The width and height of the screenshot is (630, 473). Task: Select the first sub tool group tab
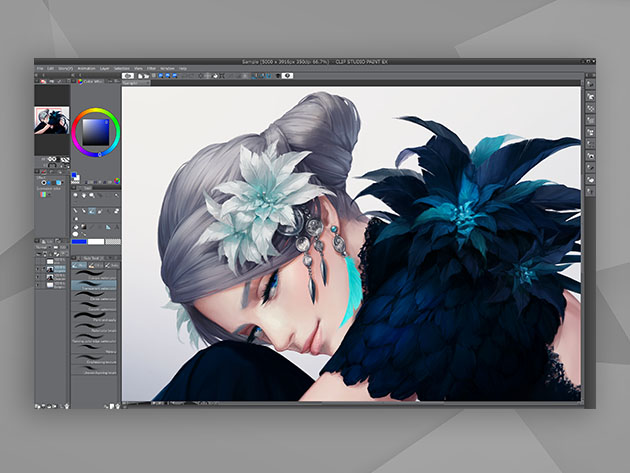pyautogui.click(x=79, y=265)
